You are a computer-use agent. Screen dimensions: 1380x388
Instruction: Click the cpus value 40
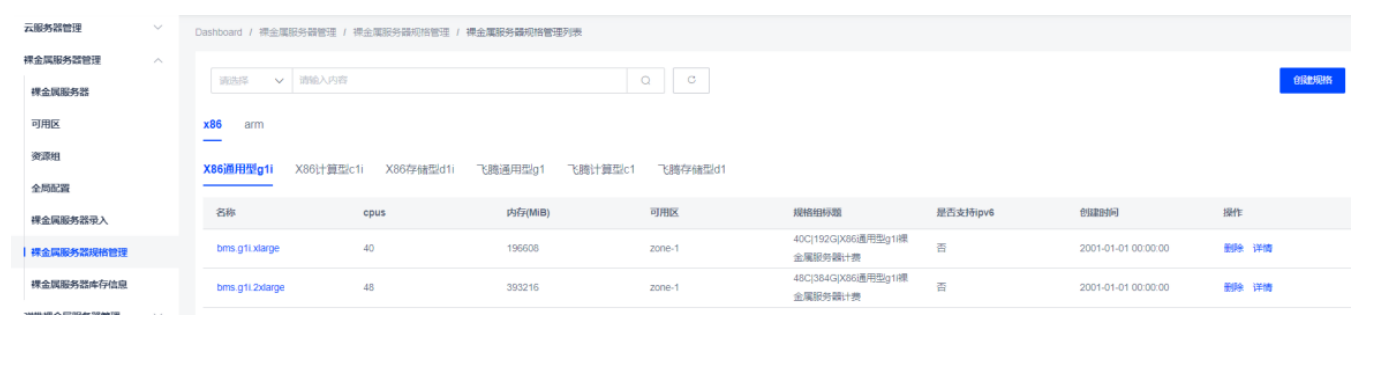[x=369, y=248]
